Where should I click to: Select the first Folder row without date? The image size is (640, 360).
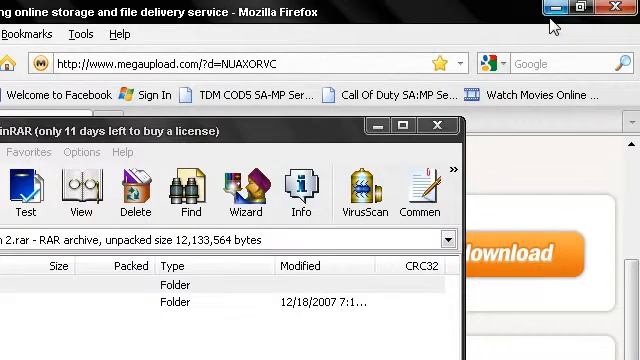coord(222,285)
